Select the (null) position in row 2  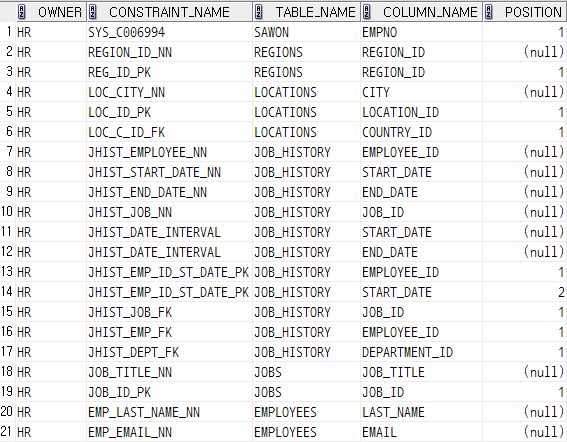(x=525, y=52)
